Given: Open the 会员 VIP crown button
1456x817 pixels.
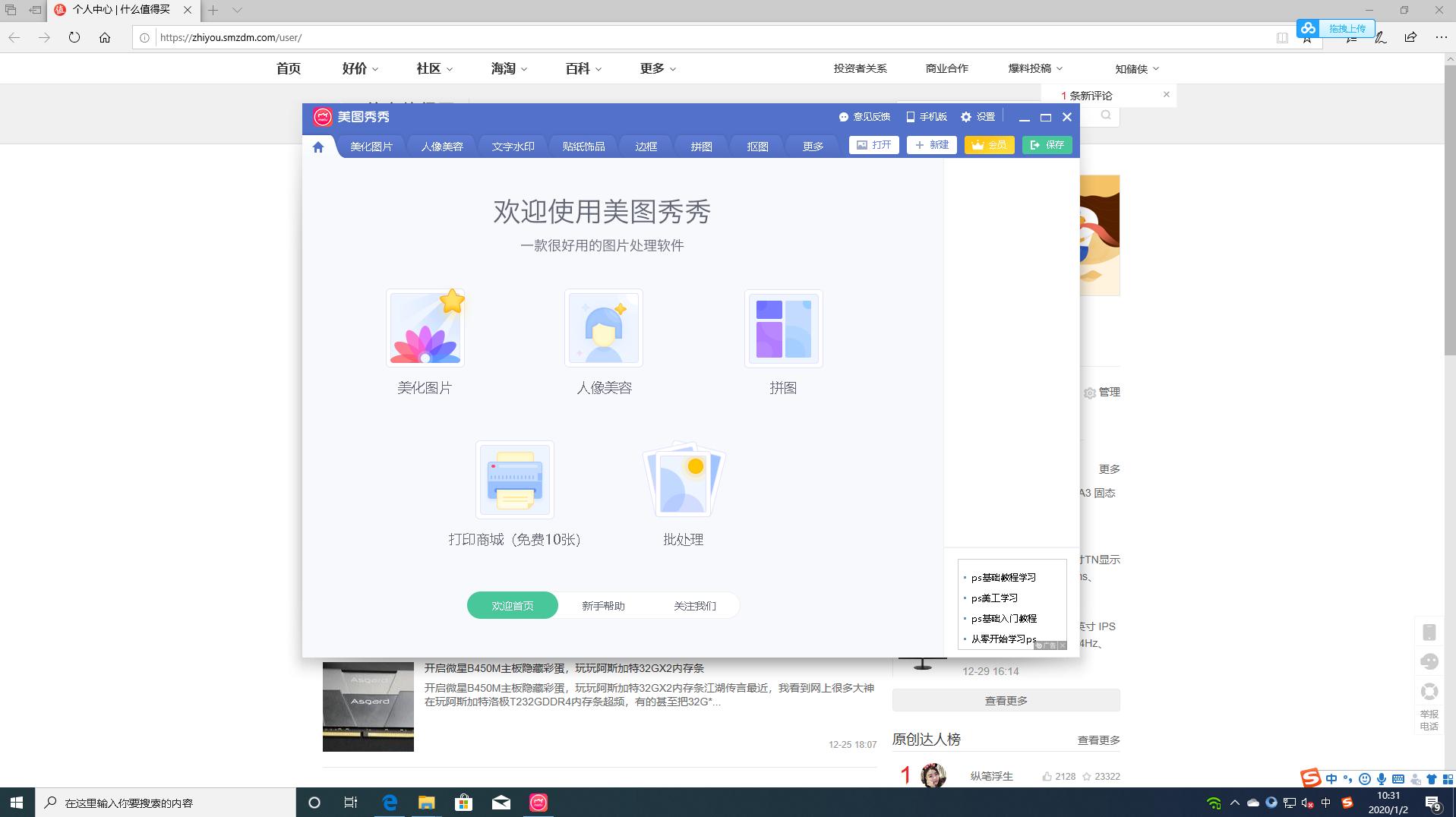Looking at the screenshot, I should click(989, 145).
